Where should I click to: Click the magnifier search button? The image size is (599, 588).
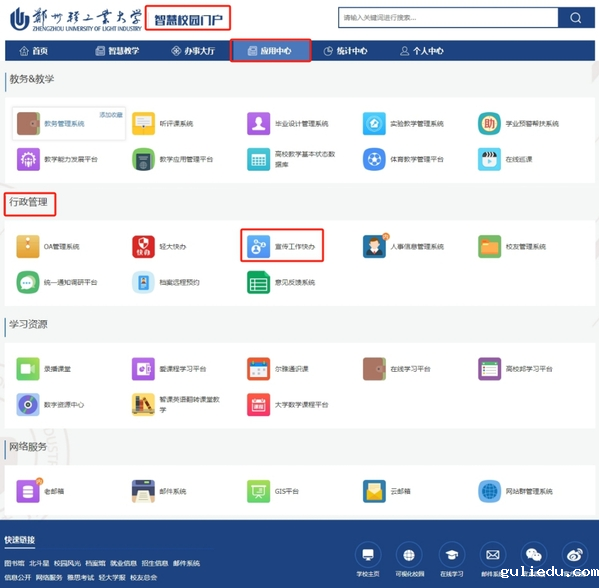576,18
